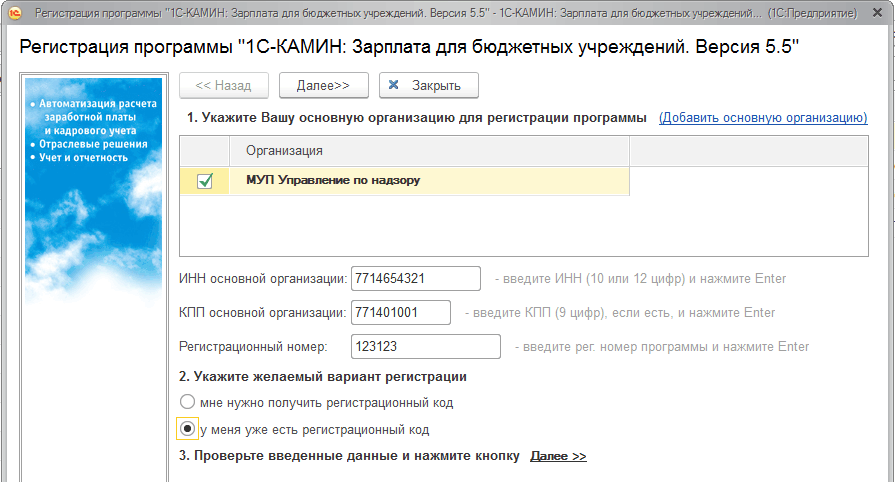Screen dimensions: 895x482
Task: Open the Добавить основную организацию link
Action: (x=762, y=118)
